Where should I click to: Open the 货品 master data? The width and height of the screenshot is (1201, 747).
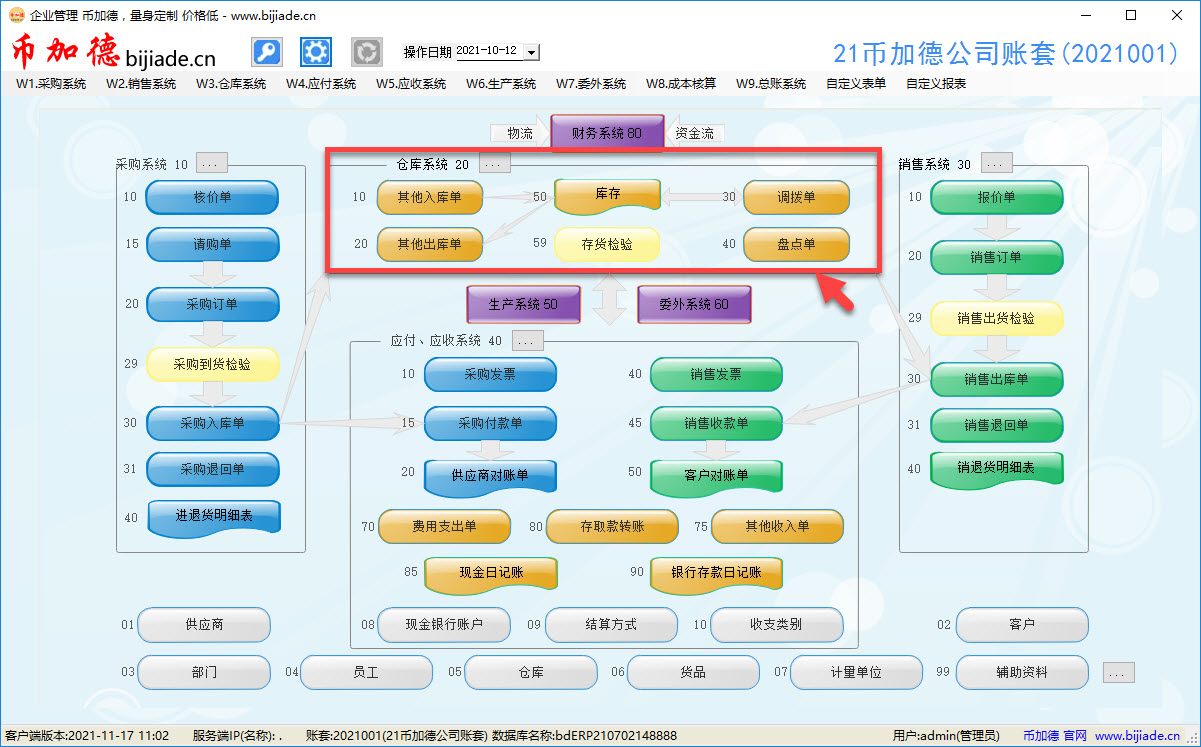pyautogui.click(x=692, y=672)
